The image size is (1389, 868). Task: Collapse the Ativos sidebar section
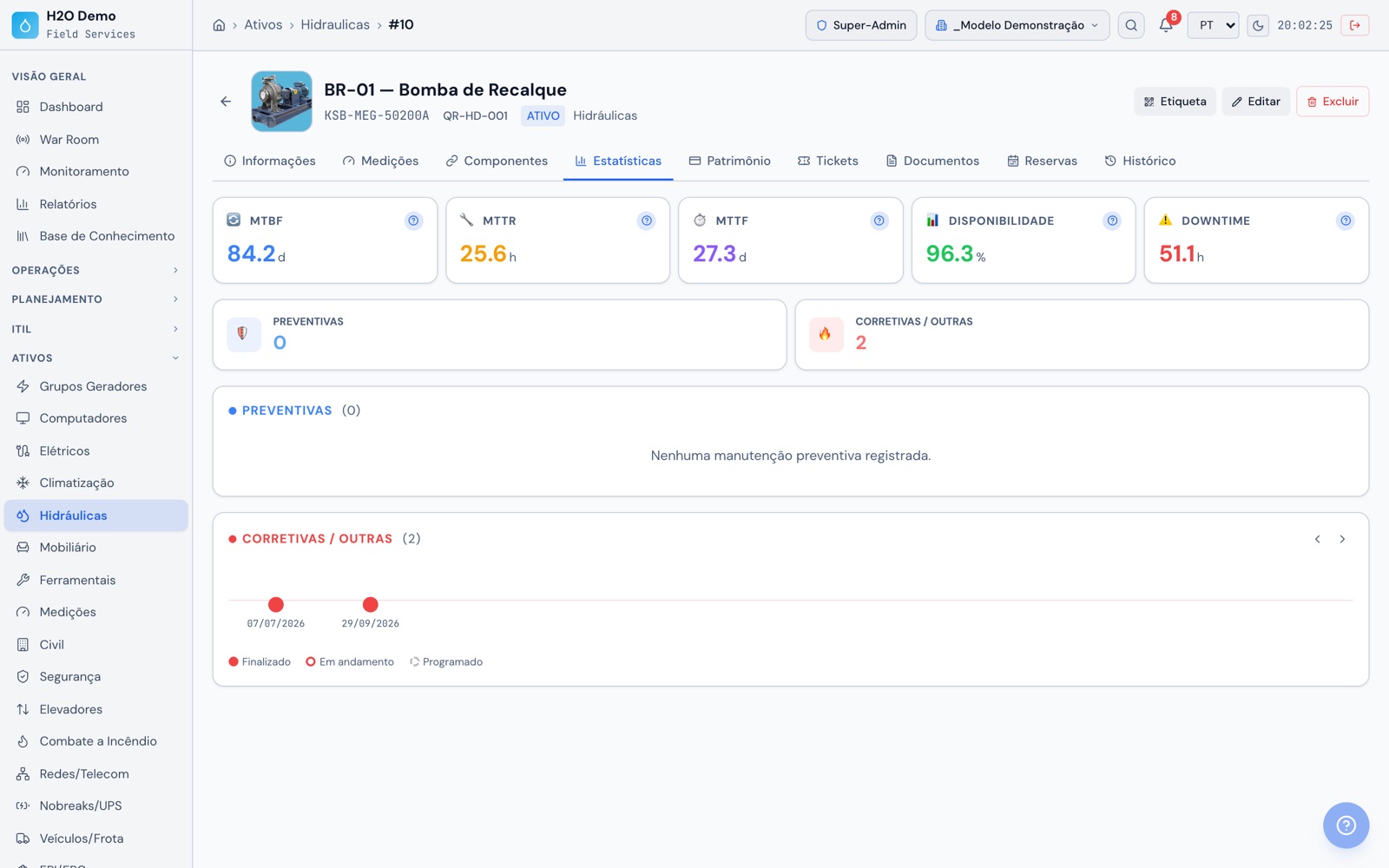pyautogui.click(x=95, y=358)
